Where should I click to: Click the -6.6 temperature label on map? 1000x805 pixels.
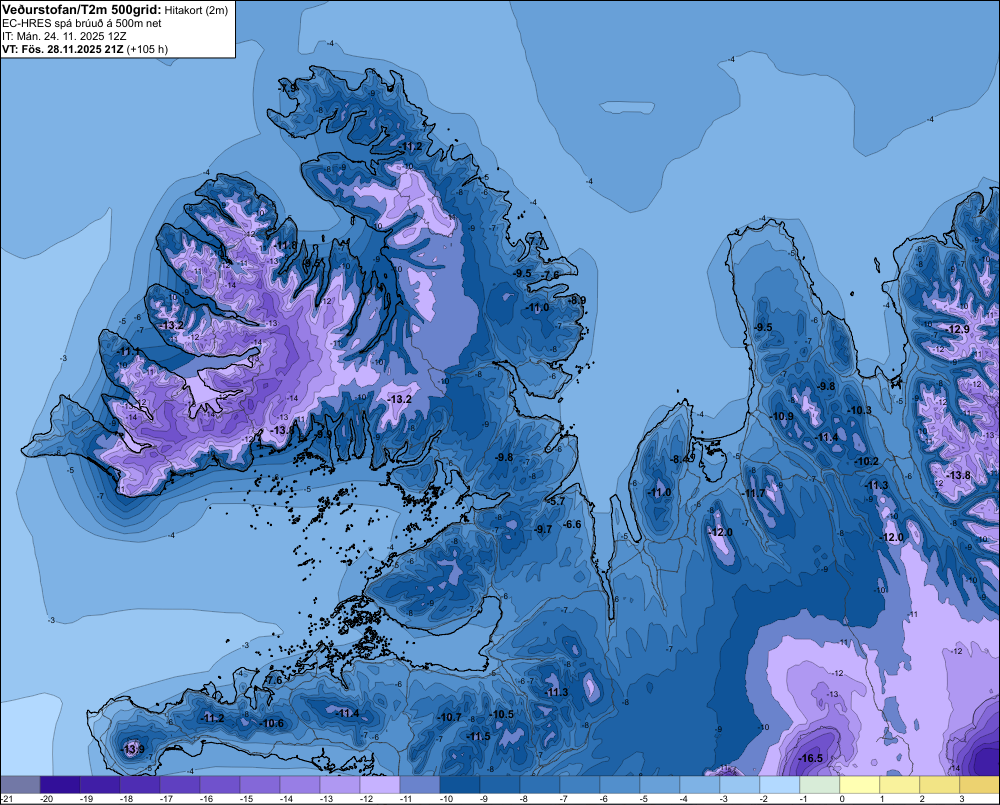[572, 524]
